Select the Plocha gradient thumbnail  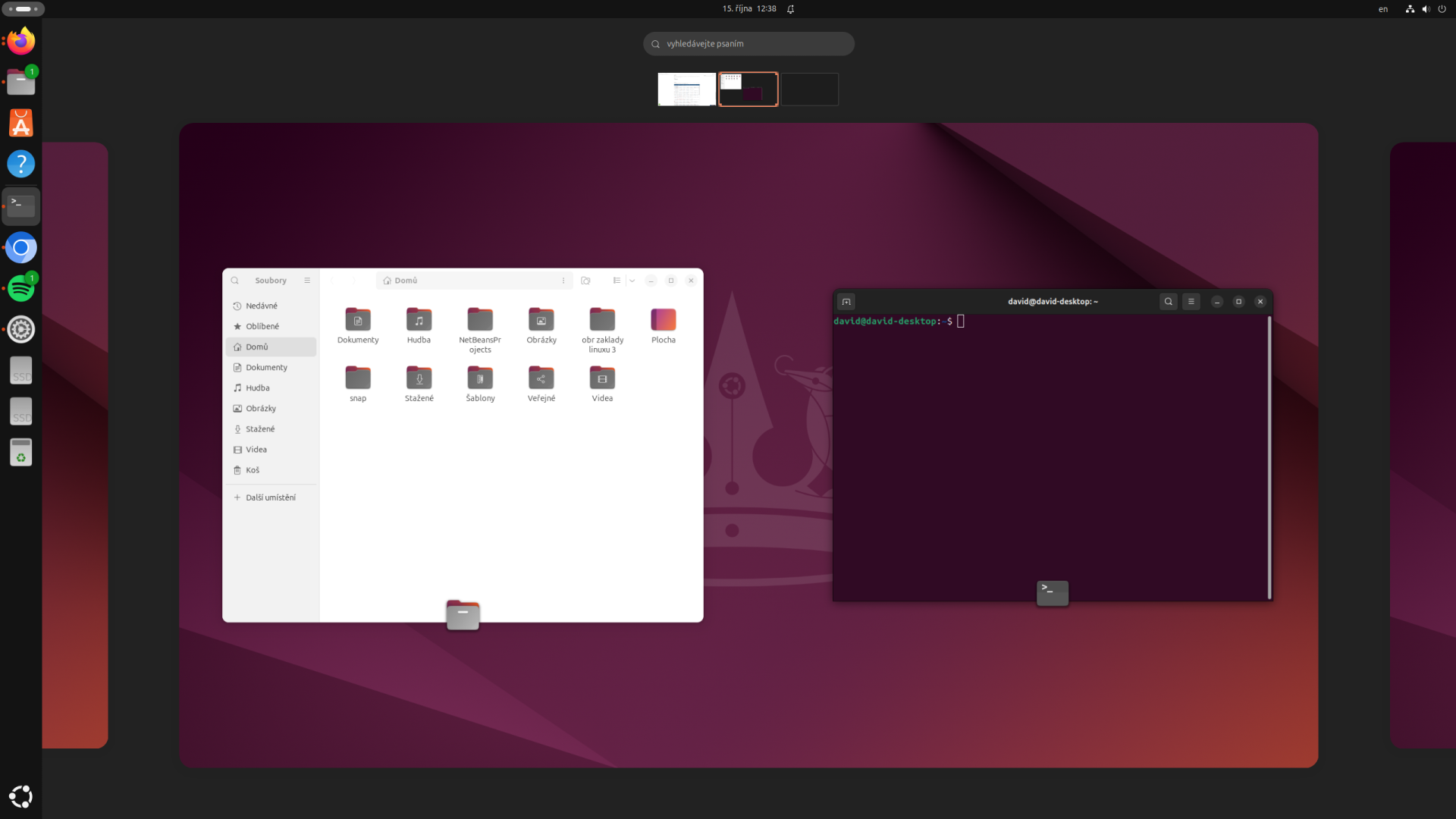tap(662, 319)
